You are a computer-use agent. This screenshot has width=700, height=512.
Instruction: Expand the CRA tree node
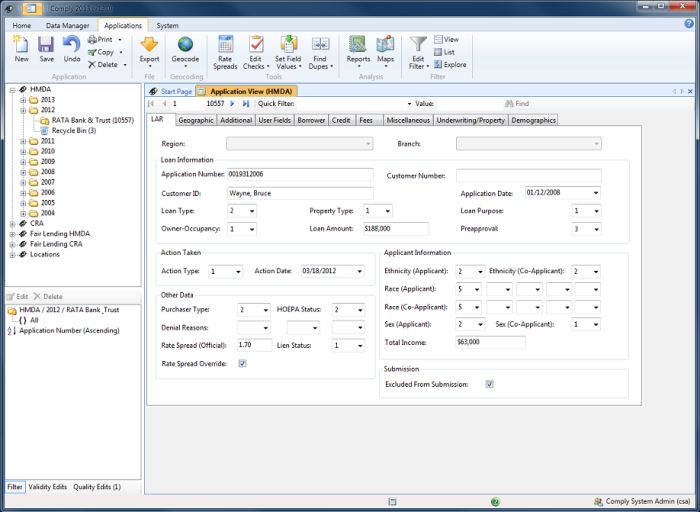click(12, 224)
